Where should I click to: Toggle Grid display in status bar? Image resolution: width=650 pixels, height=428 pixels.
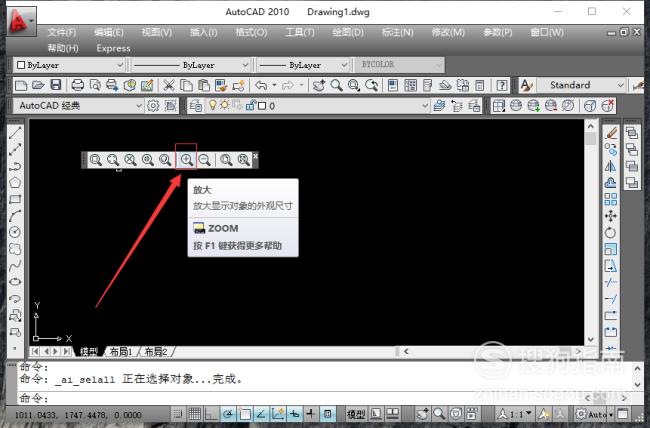tap(195, 414)
